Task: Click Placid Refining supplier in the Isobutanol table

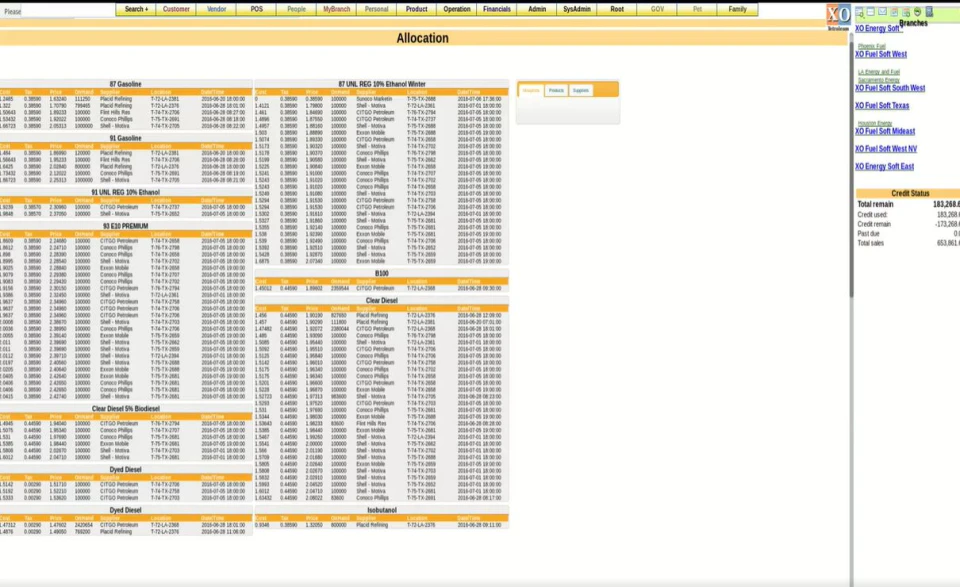Action: [372, 525]
